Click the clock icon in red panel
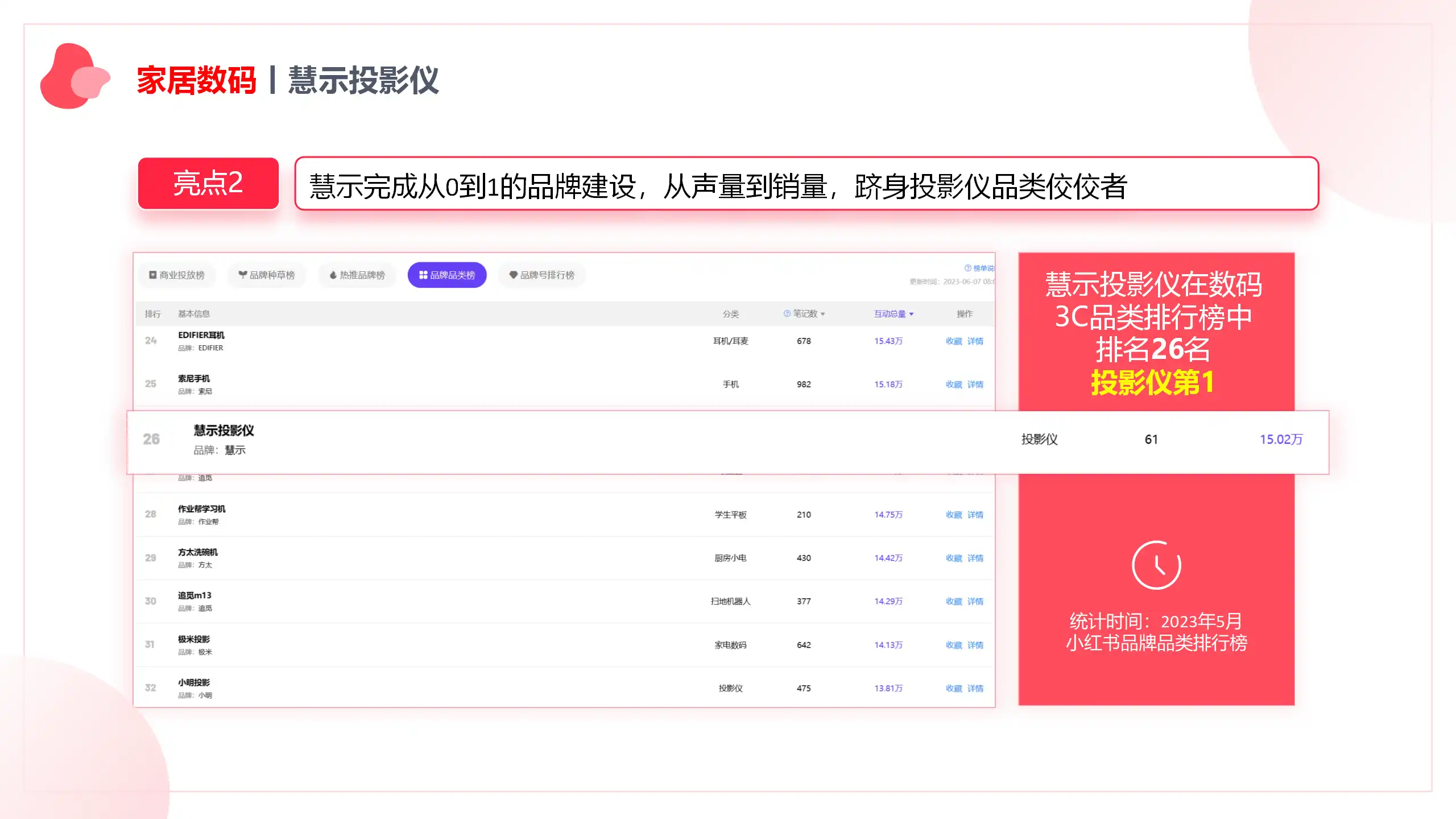This screenshot has width=1456, height=819. point(1156,565)
